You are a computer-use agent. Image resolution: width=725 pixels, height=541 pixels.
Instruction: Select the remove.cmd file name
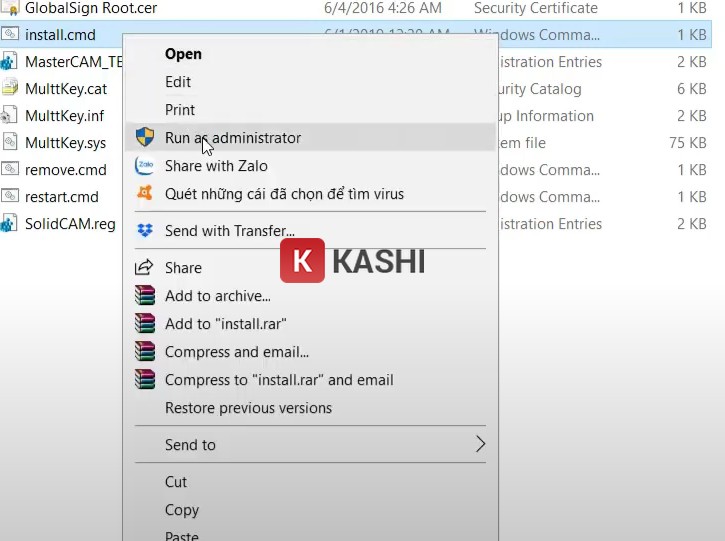point(66,170)
